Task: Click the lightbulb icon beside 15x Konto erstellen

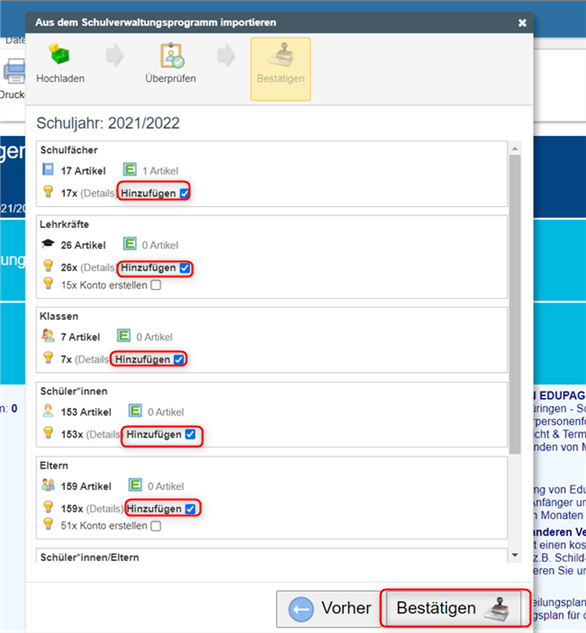Action: [x=48, y=284]
